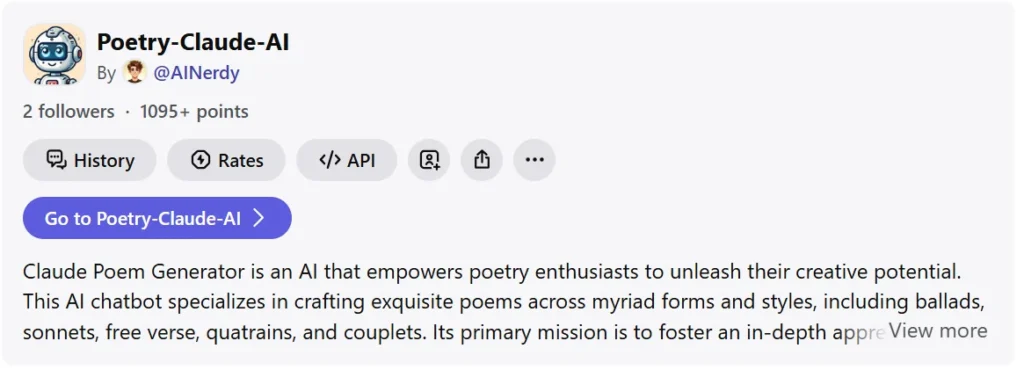This screenshot has width=1024, height=370.
Task: Click the "By" author label
Action: [x=106, y=73]
